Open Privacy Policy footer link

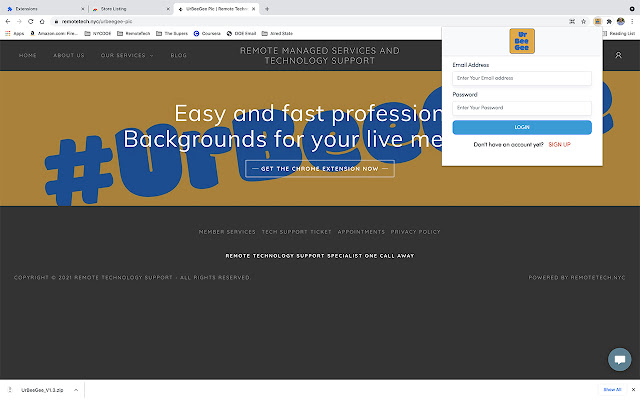[x=416, y=232]
